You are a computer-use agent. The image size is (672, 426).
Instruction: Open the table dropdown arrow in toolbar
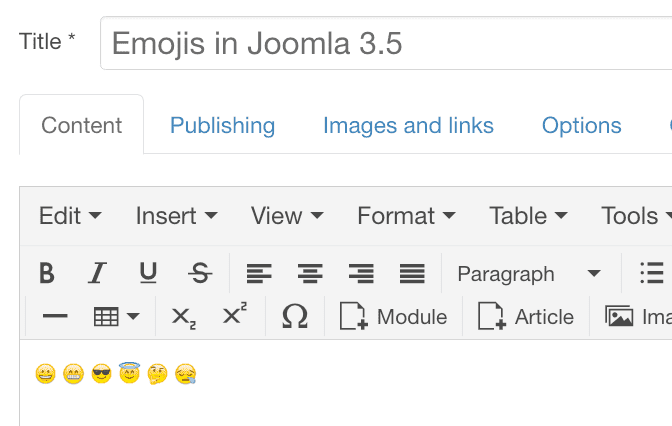(x=133, y=317)
